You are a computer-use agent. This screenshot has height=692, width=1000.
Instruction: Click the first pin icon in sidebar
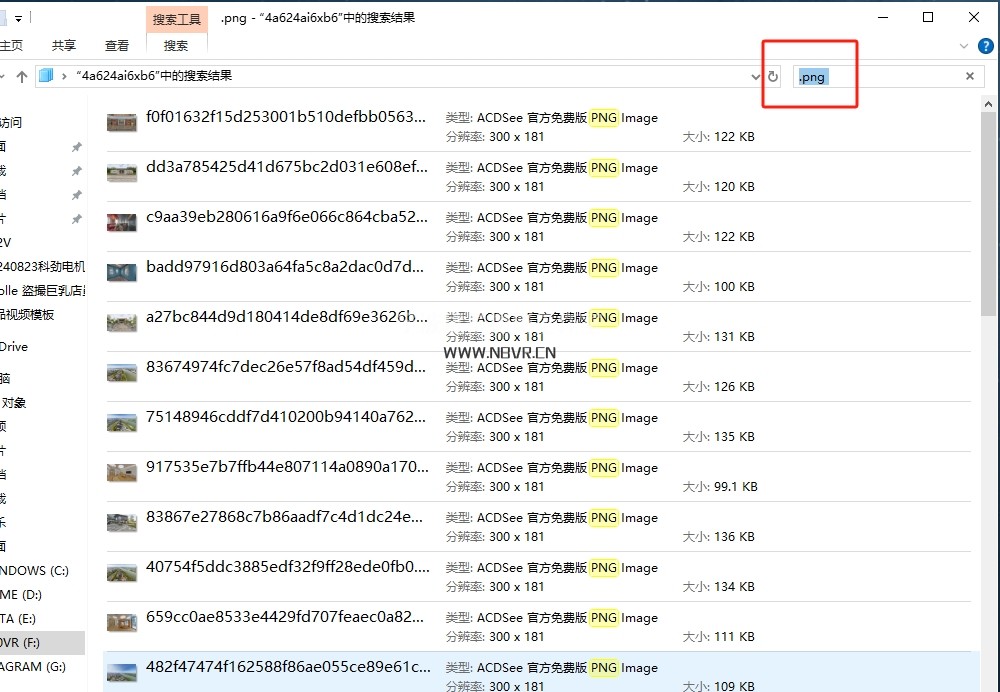point(76,147)
